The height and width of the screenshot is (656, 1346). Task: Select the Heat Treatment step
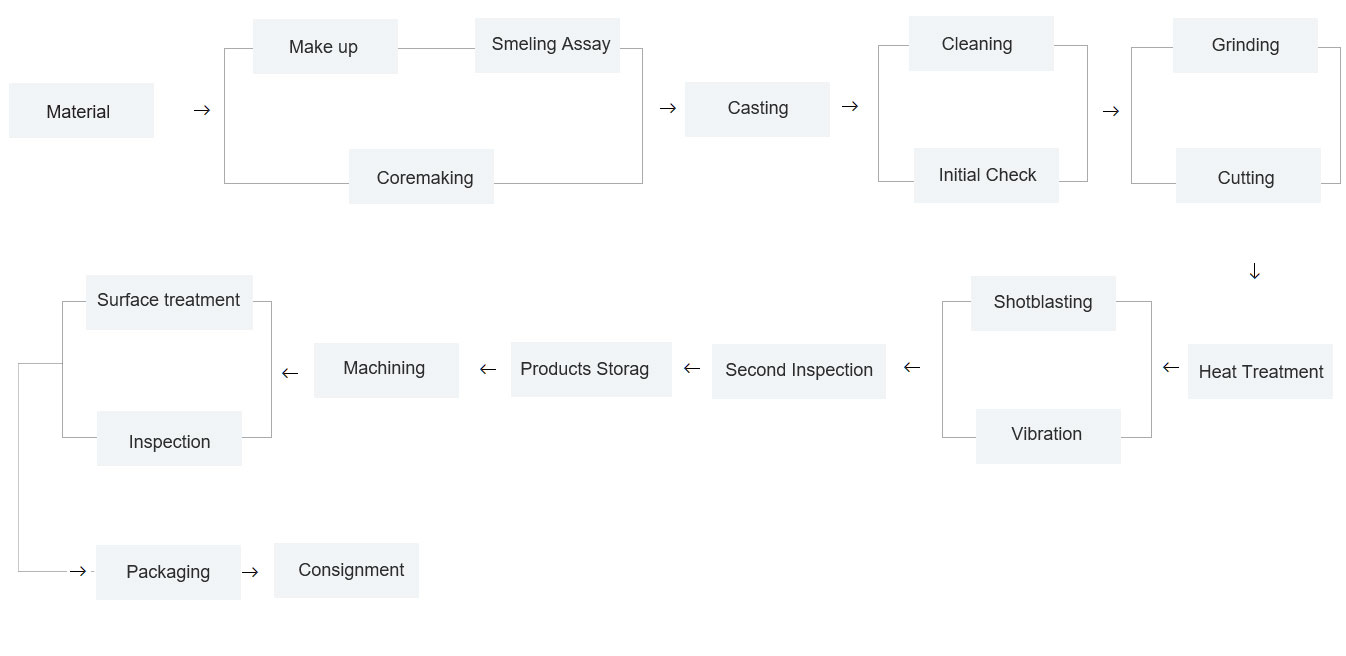click(x=1260, y=371)
